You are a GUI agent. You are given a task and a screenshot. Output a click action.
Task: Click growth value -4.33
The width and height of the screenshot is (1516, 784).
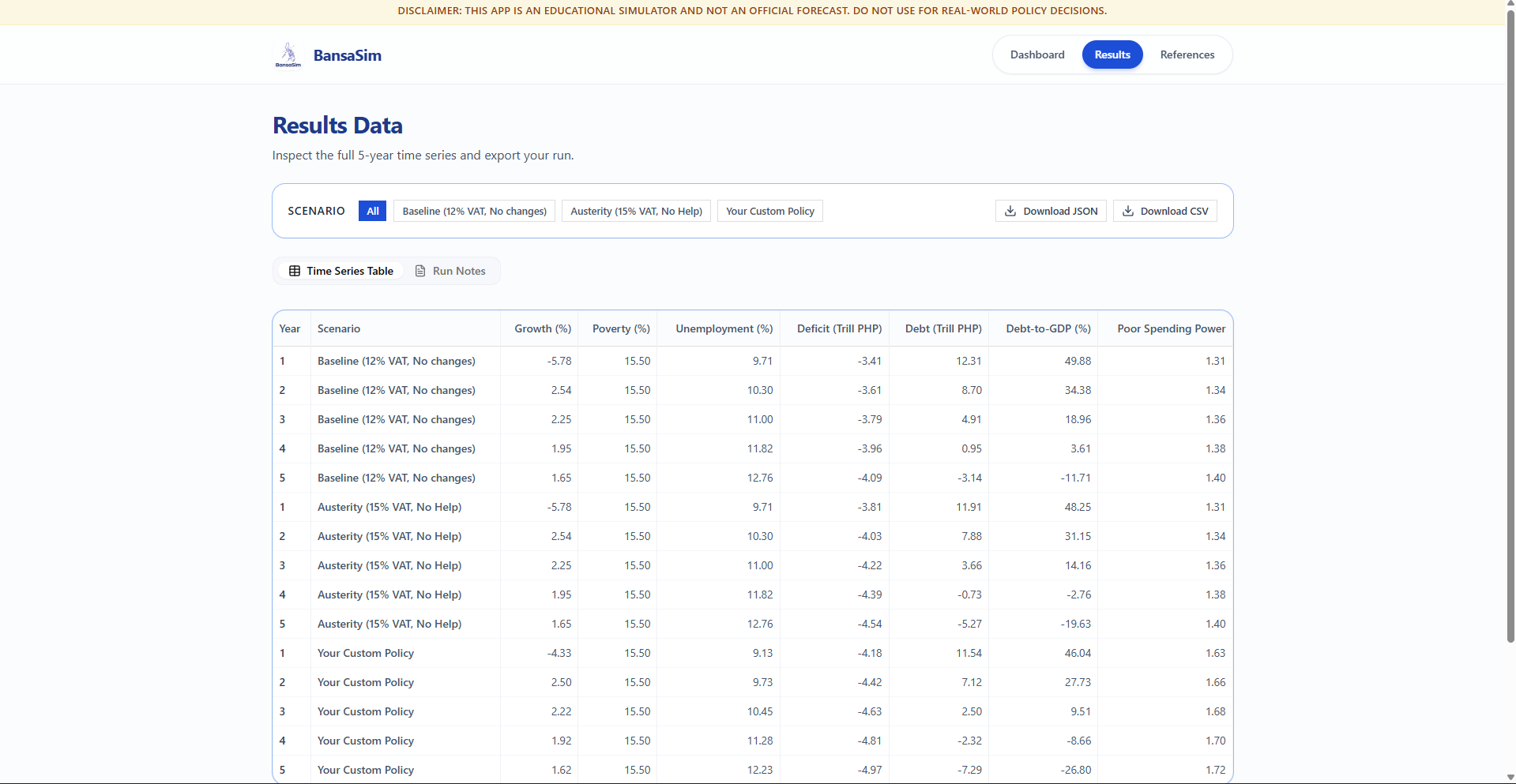tap(559, 653)
